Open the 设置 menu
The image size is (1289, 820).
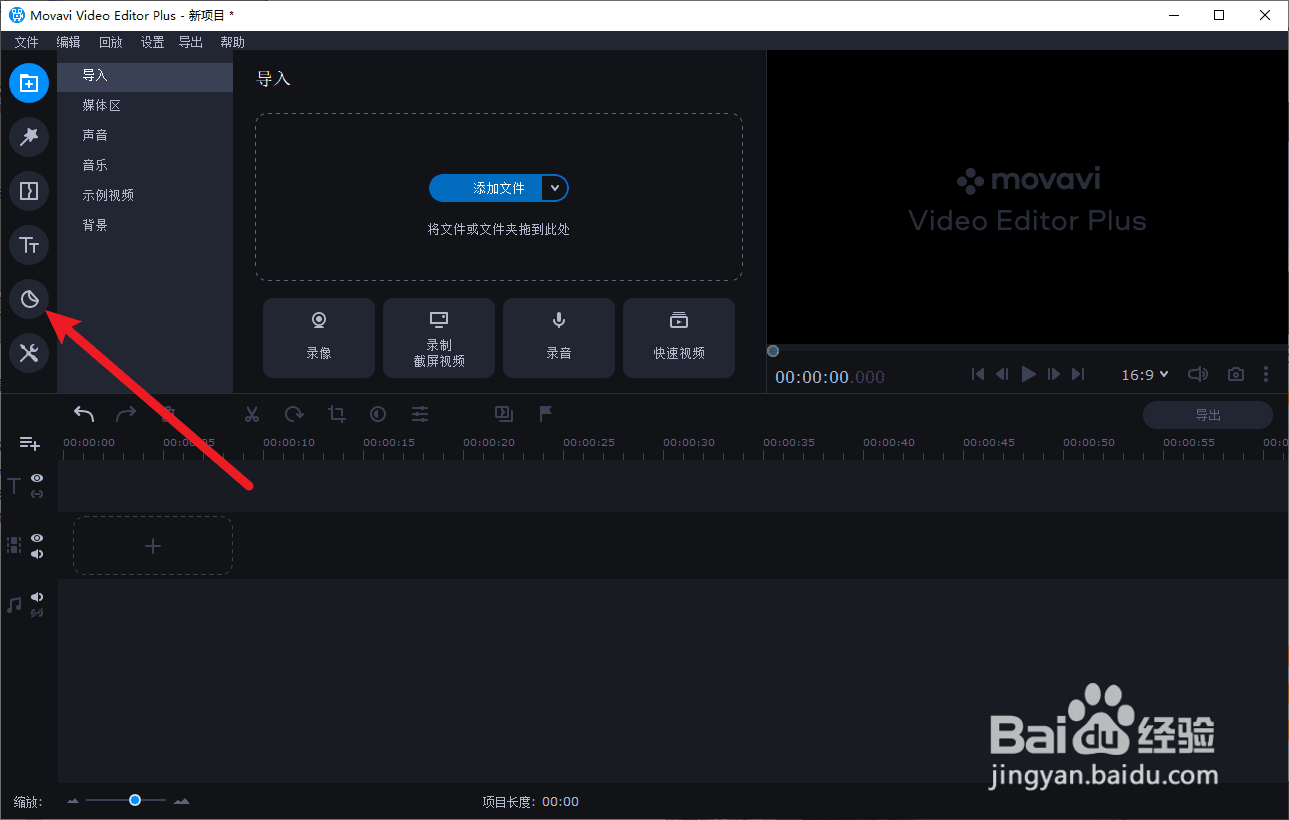152,42
